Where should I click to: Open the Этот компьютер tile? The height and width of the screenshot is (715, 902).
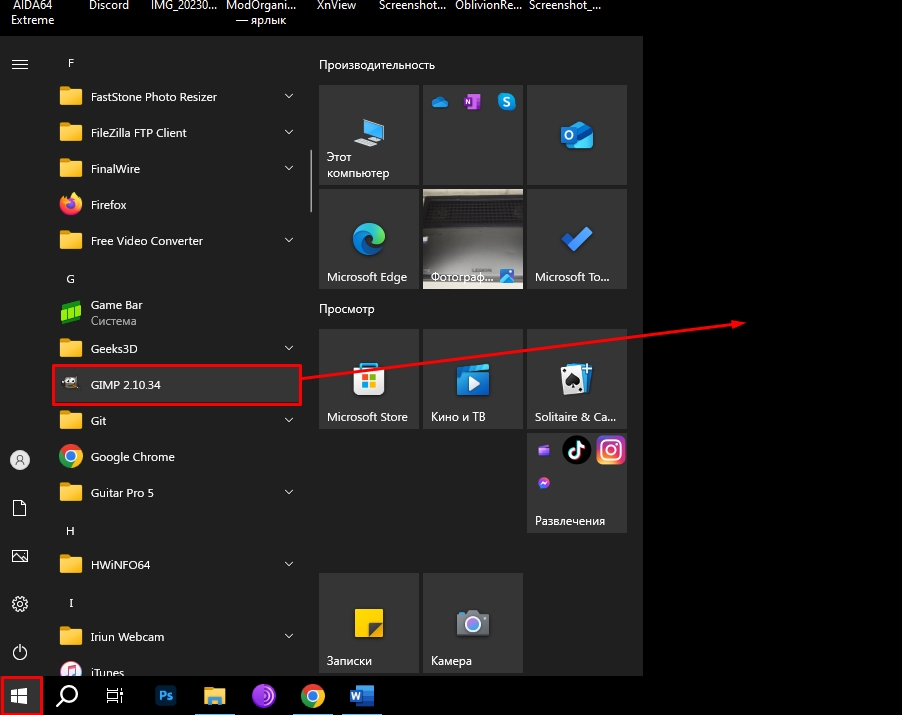click(x=369, y=135)
